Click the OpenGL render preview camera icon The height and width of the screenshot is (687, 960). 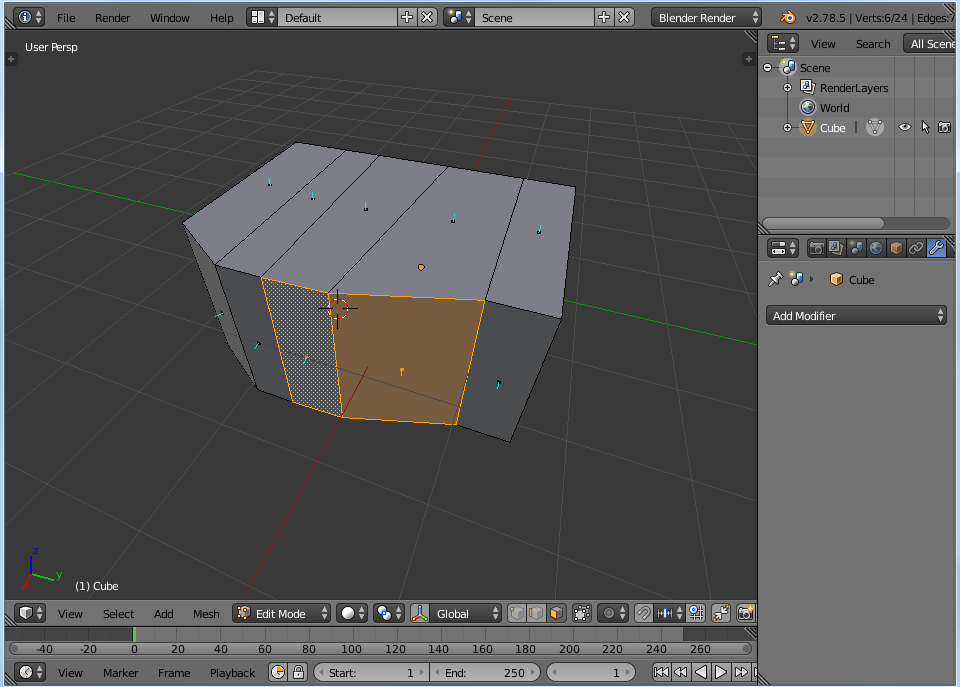pos(748,613)
